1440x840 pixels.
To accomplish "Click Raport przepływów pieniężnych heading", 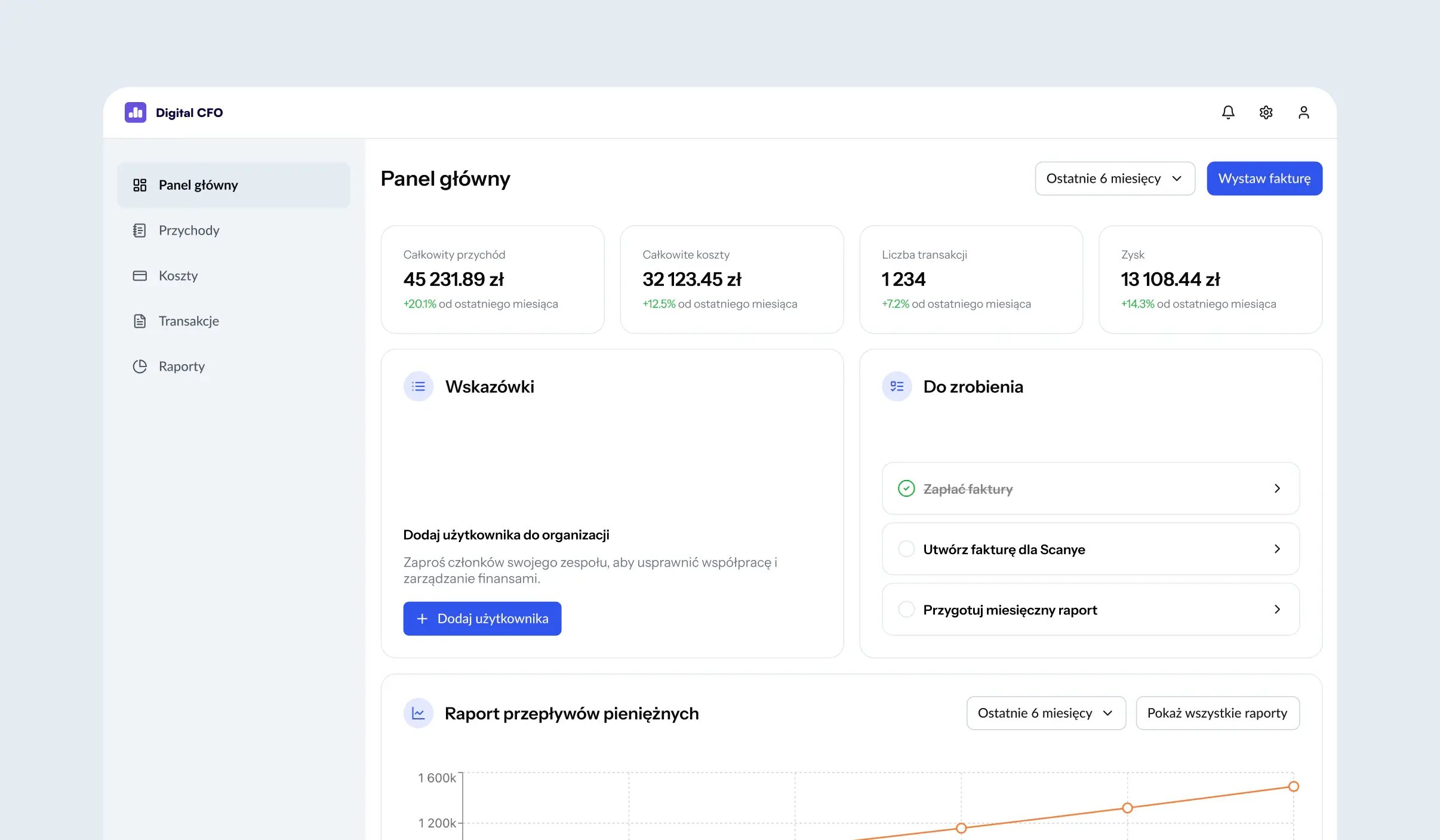I will [572, 713].
